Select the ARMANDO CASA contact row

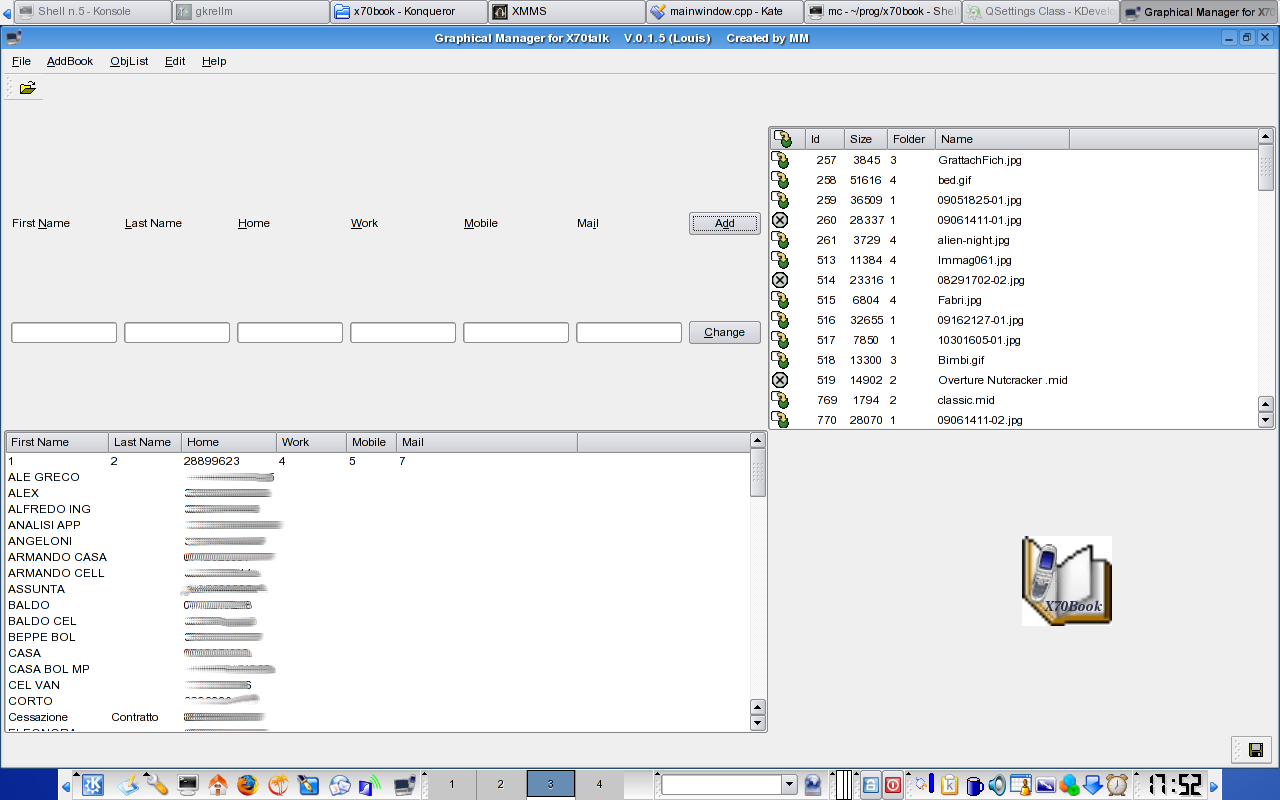[57, 557]
